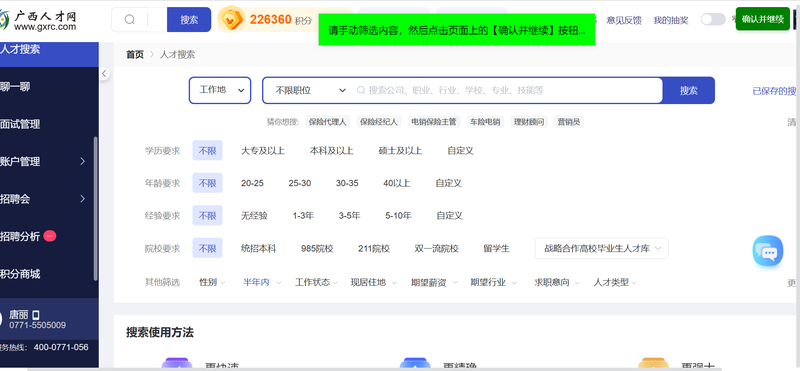Expand the 半年内 filter

261,282
